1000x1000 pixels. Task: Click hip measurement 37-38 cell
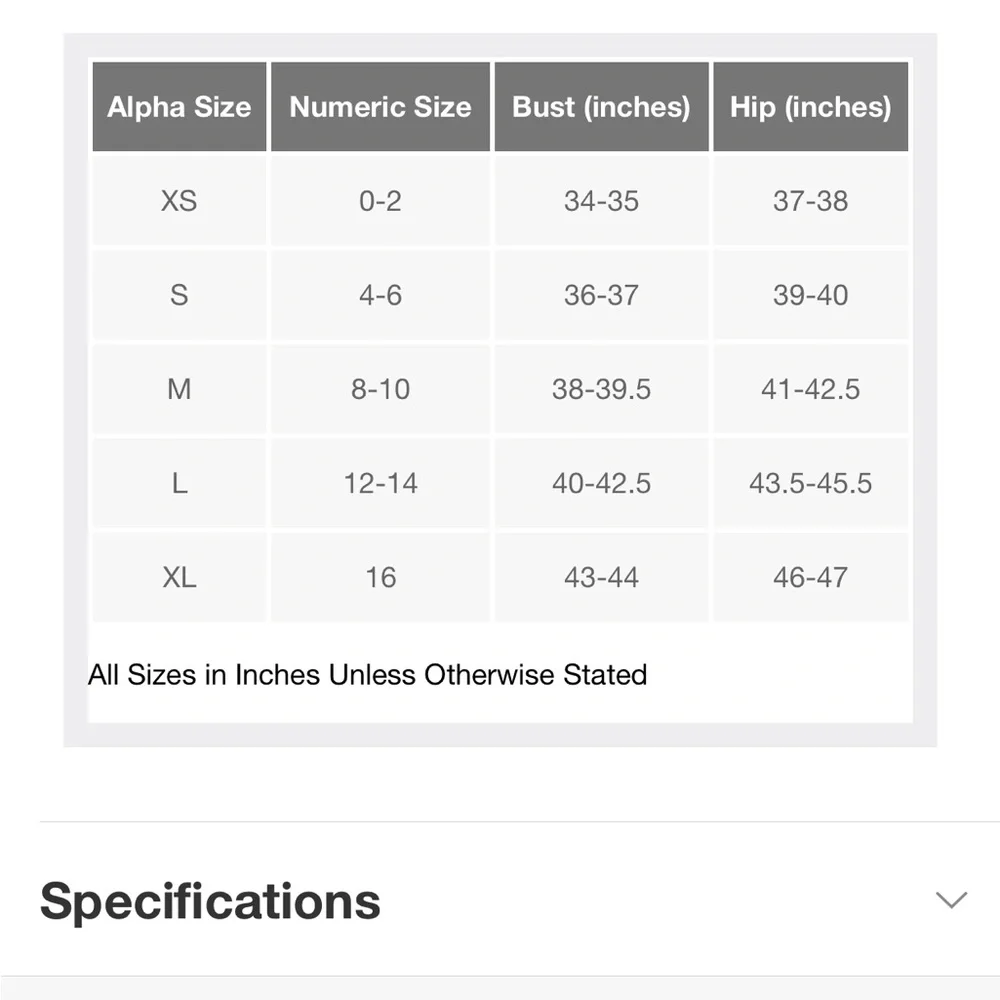811,201
